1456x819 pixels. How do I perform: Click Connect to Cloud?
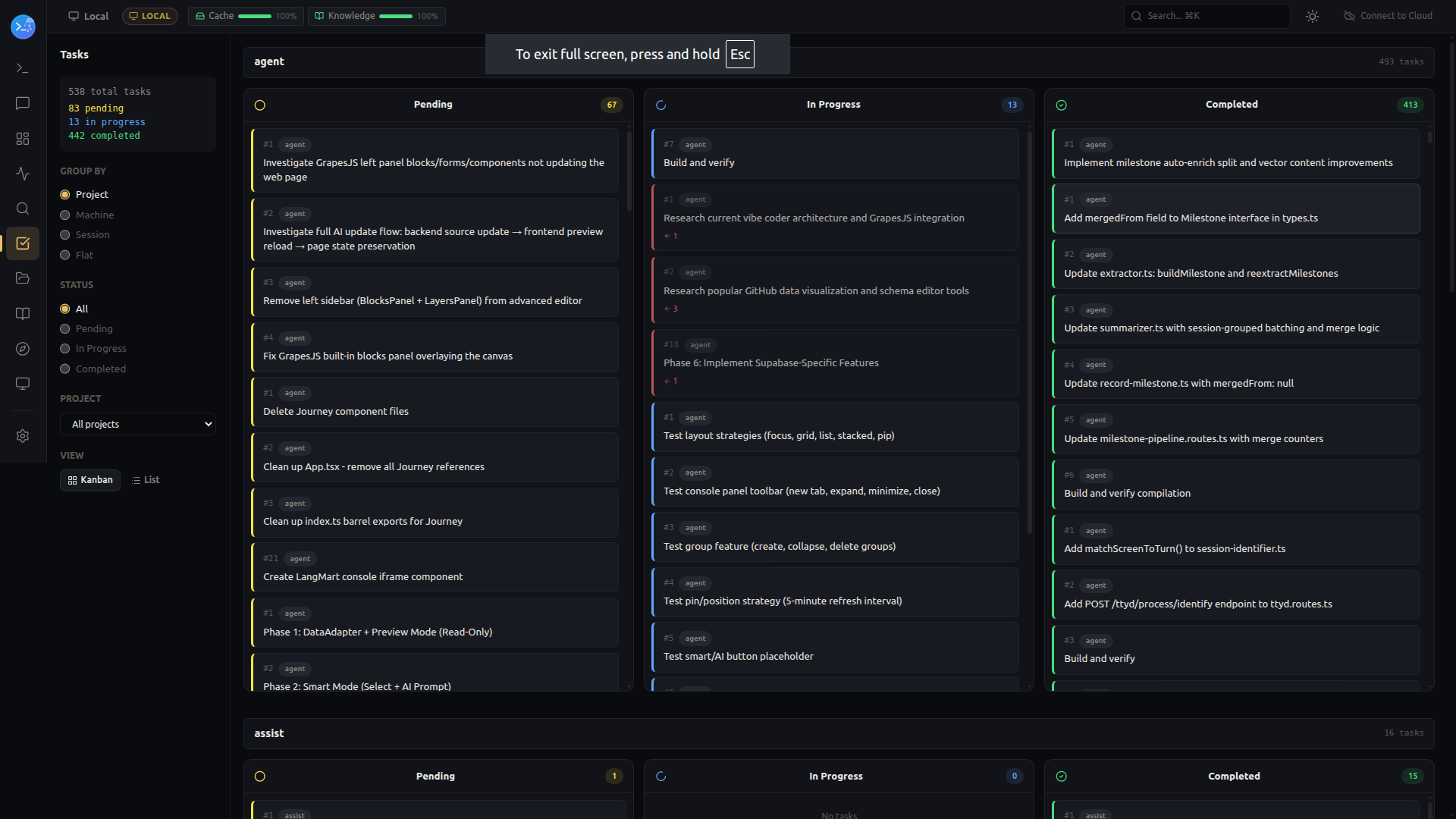(x=1388, y=16)
